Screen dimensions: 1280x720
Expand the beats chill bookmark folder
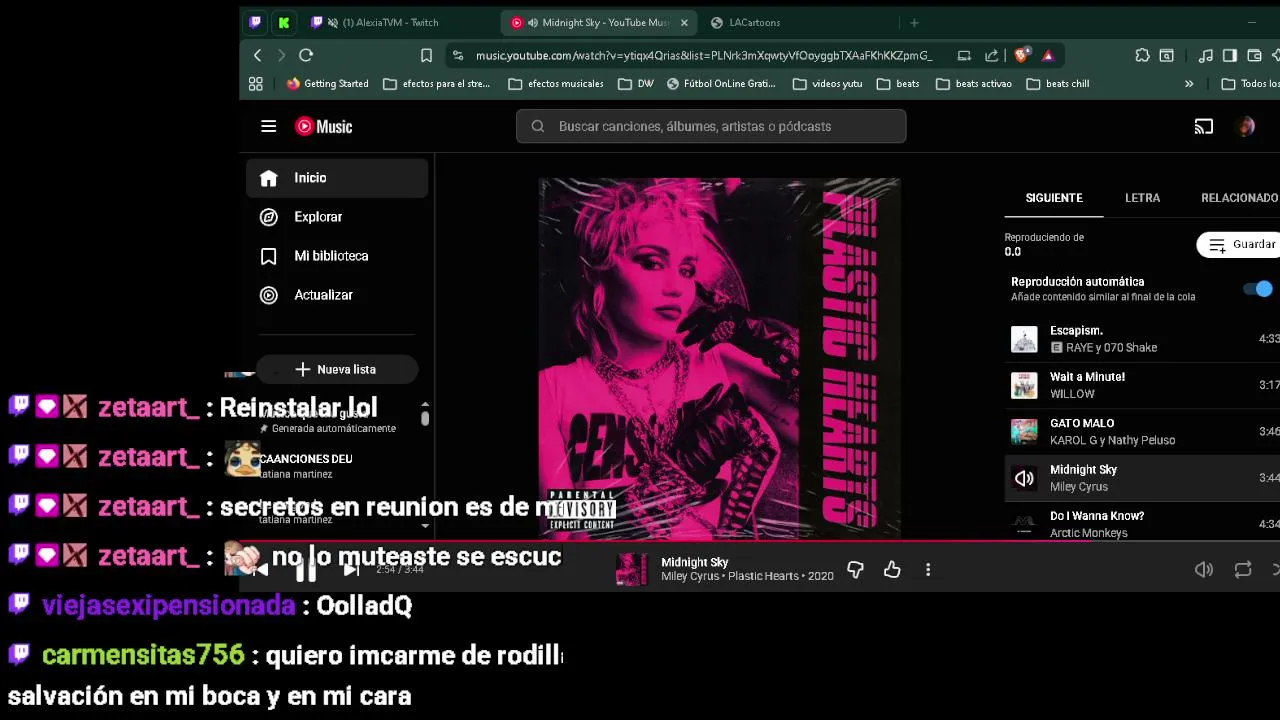point(1058,84)
